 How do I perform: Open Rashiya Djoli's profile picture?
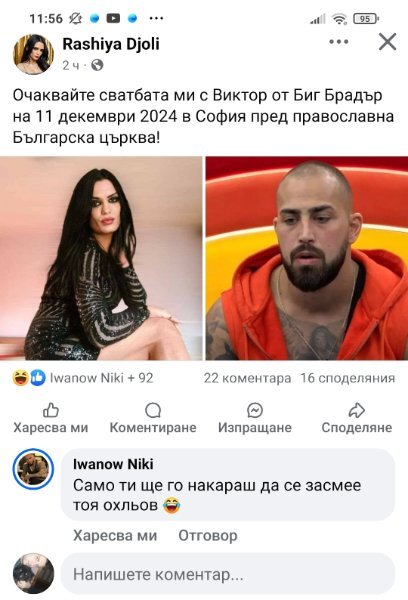click(33, 54)
